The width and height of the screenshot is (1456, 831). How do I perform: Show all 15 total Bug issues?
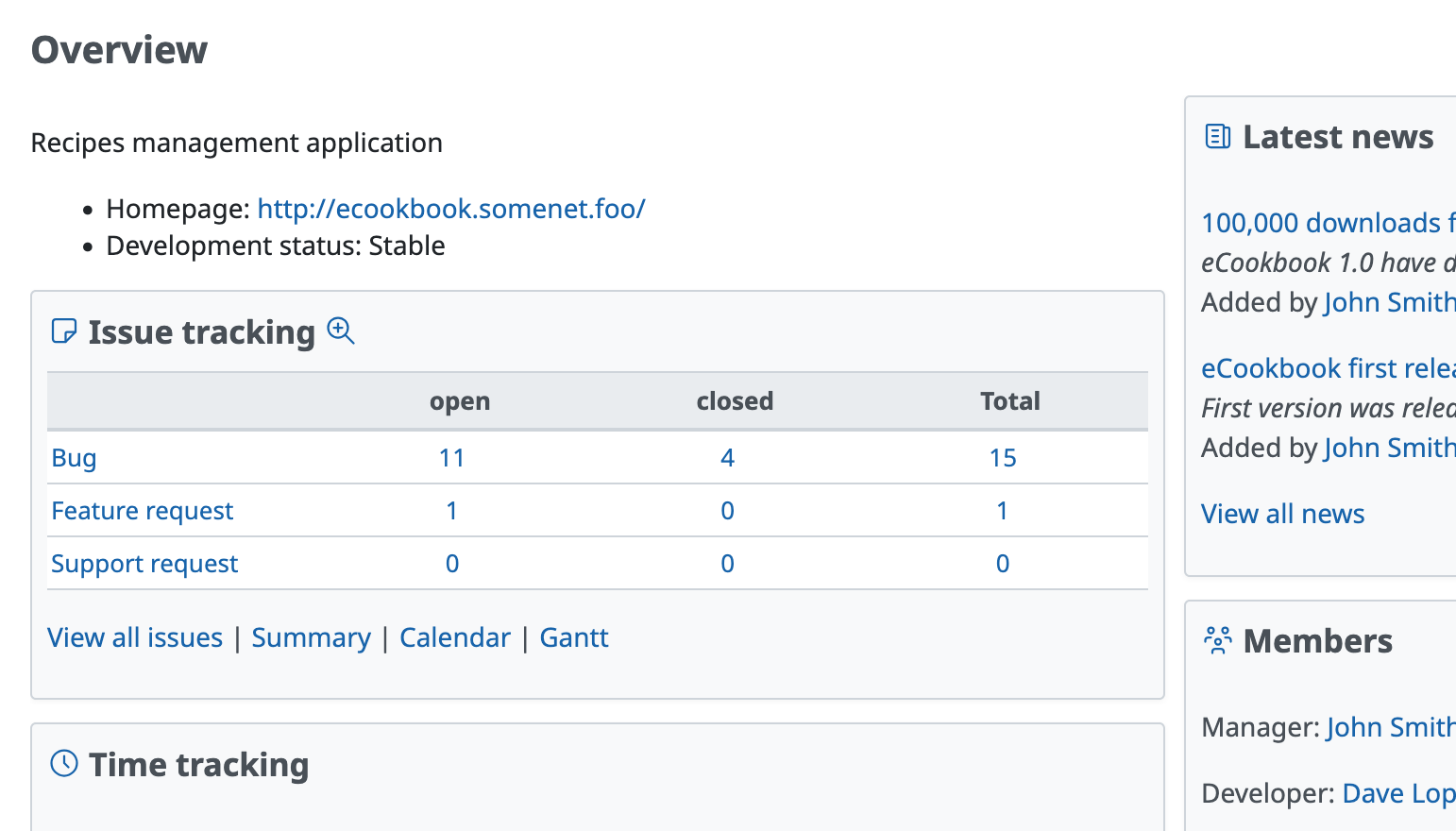(x=1003, y=458)
